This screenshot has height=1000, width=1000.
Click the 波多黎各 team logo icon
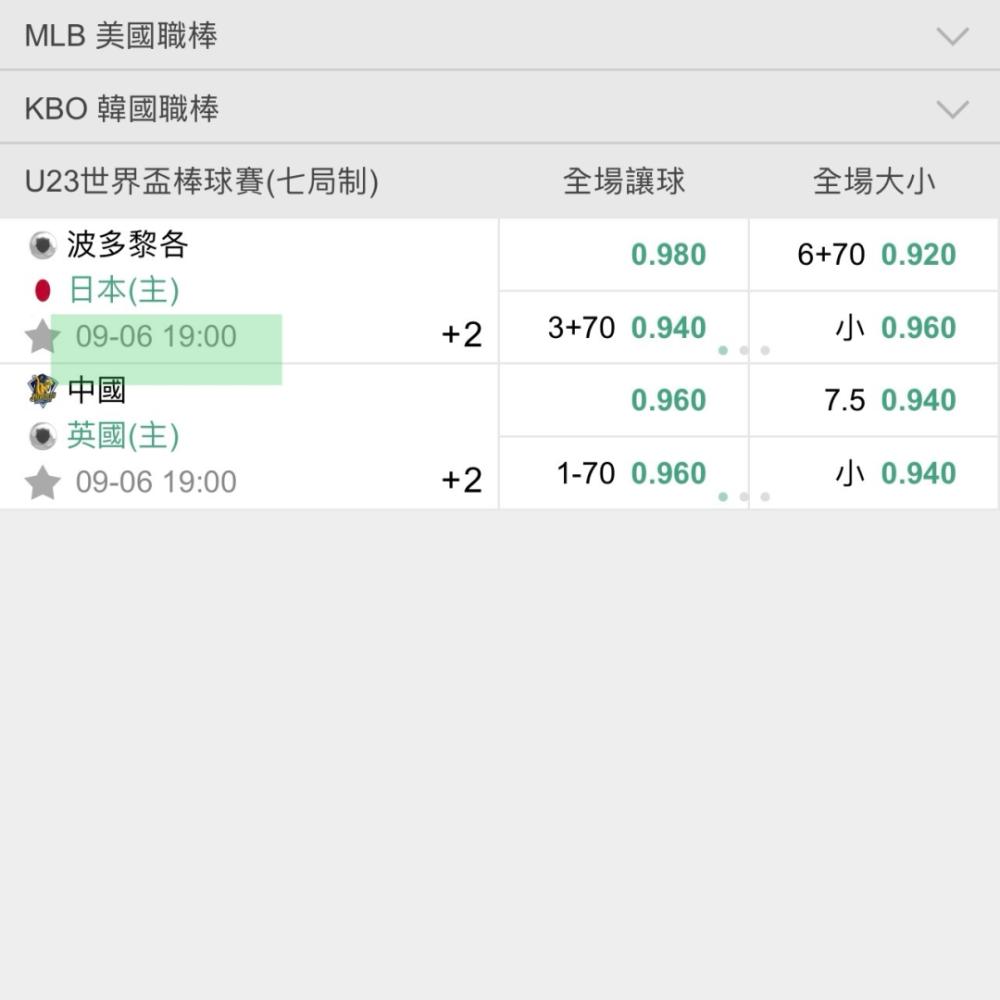(x=42, y=246)
